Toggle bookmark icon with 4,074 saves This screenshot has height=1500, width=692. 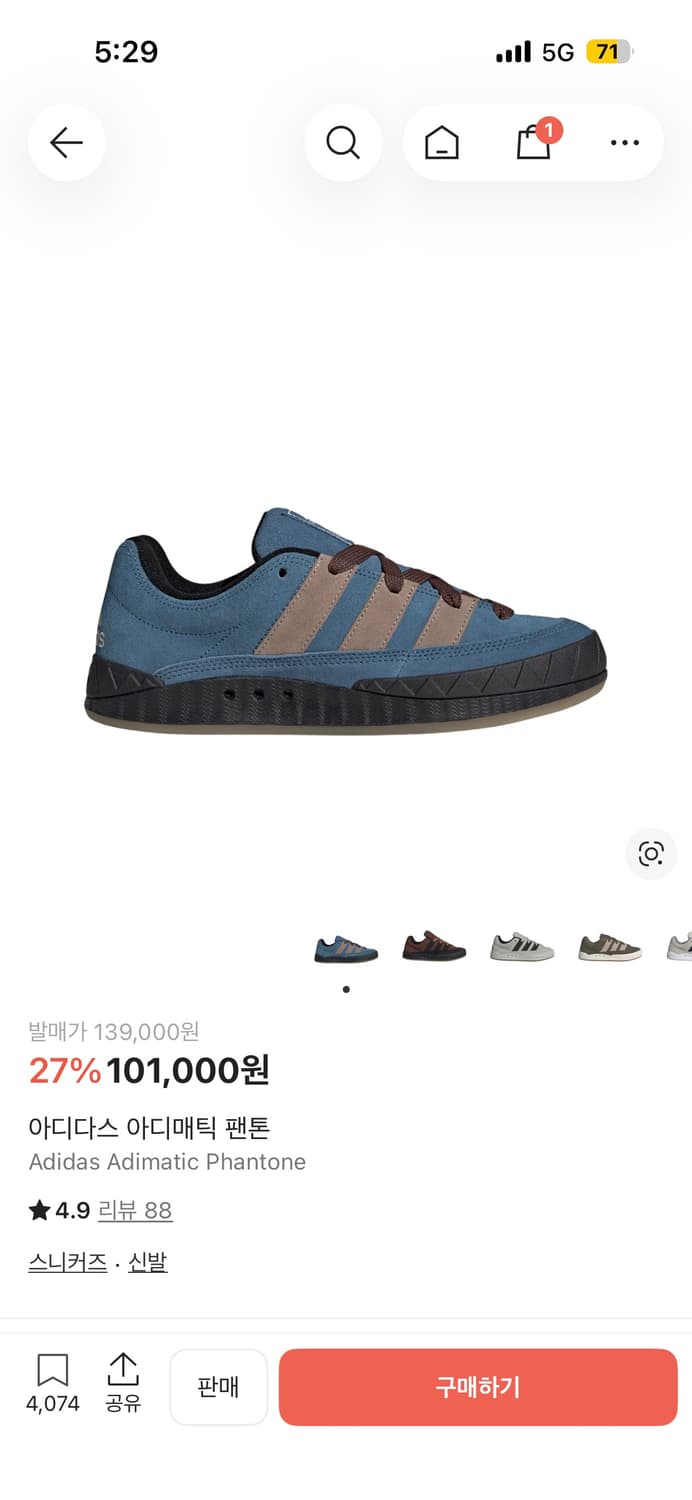click(x=53, y=1384)
